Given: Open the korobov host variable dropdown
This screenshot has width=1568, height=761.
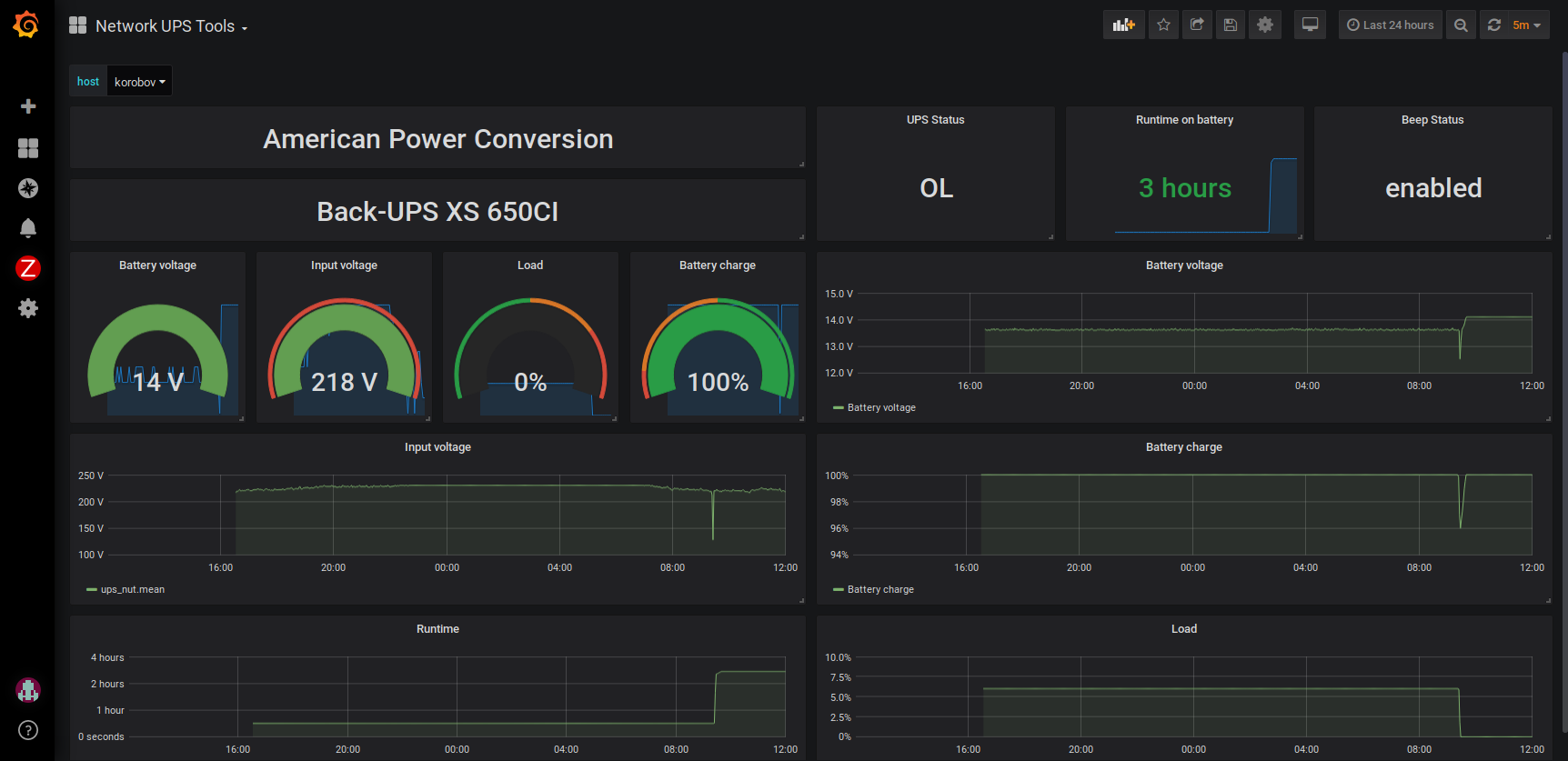Looking at the screenshot, I should tap(140, 82).
